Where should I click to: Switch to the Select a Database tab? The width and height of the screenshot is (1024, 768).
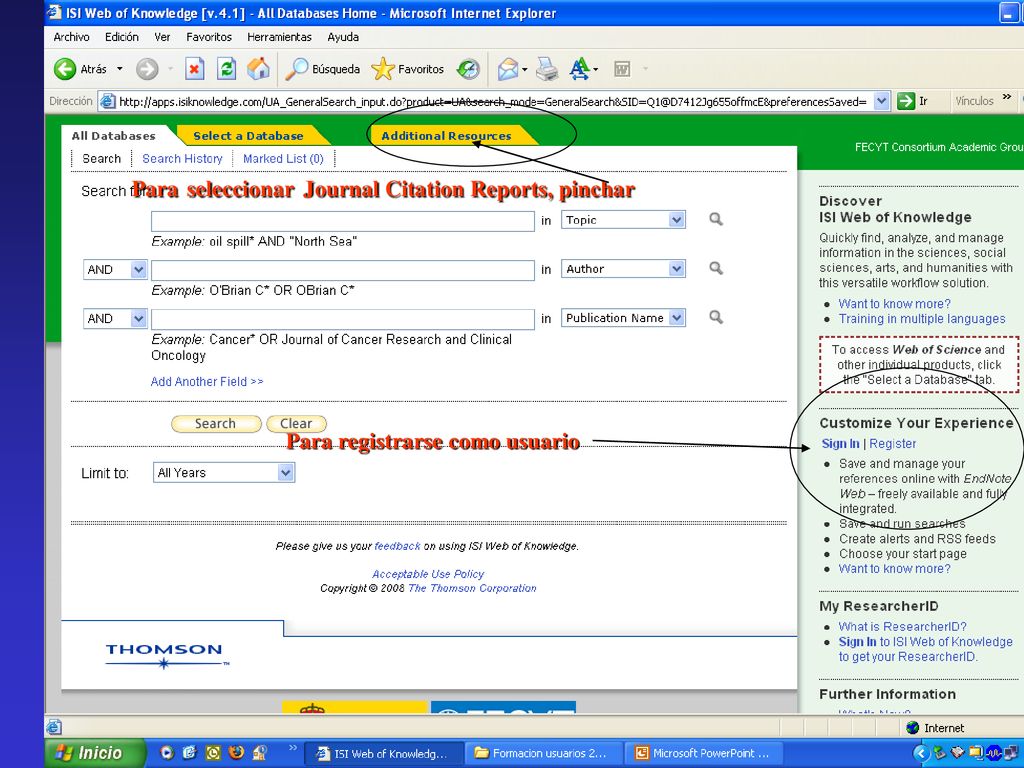click(248, 136)
